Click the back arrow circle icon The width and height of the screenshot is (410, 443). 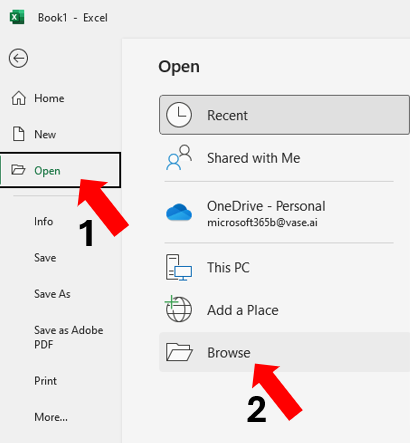(x=18, y=58)
